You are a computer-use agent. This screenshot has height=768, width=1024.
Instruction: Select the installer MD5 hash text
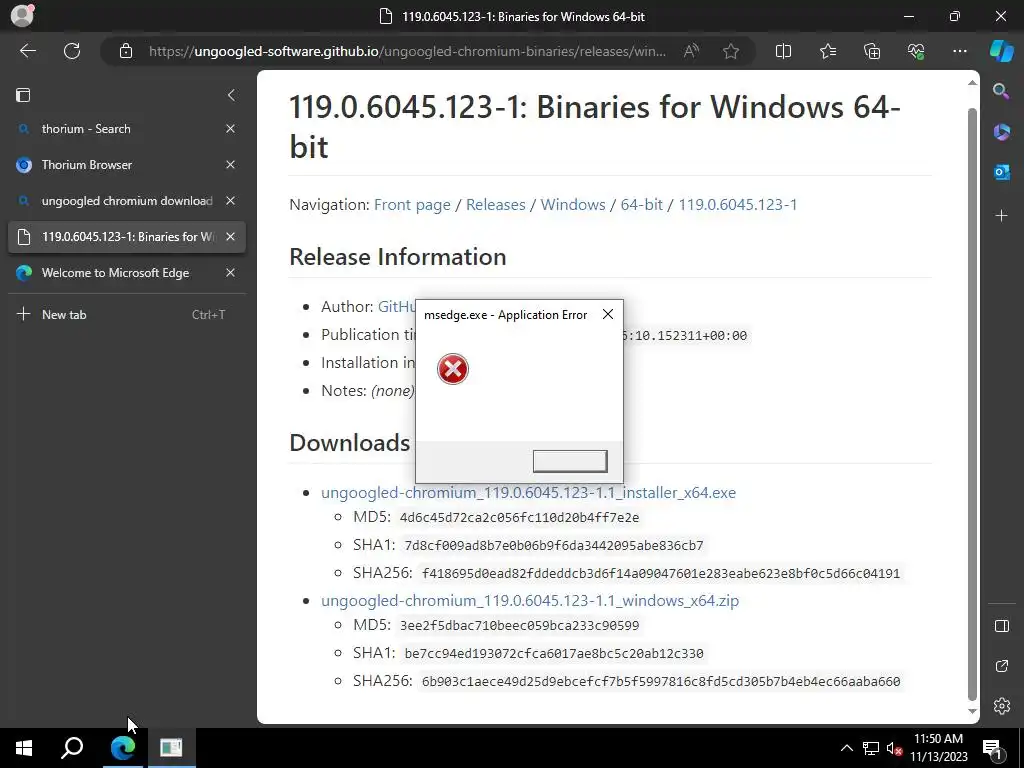coord(519,518)
